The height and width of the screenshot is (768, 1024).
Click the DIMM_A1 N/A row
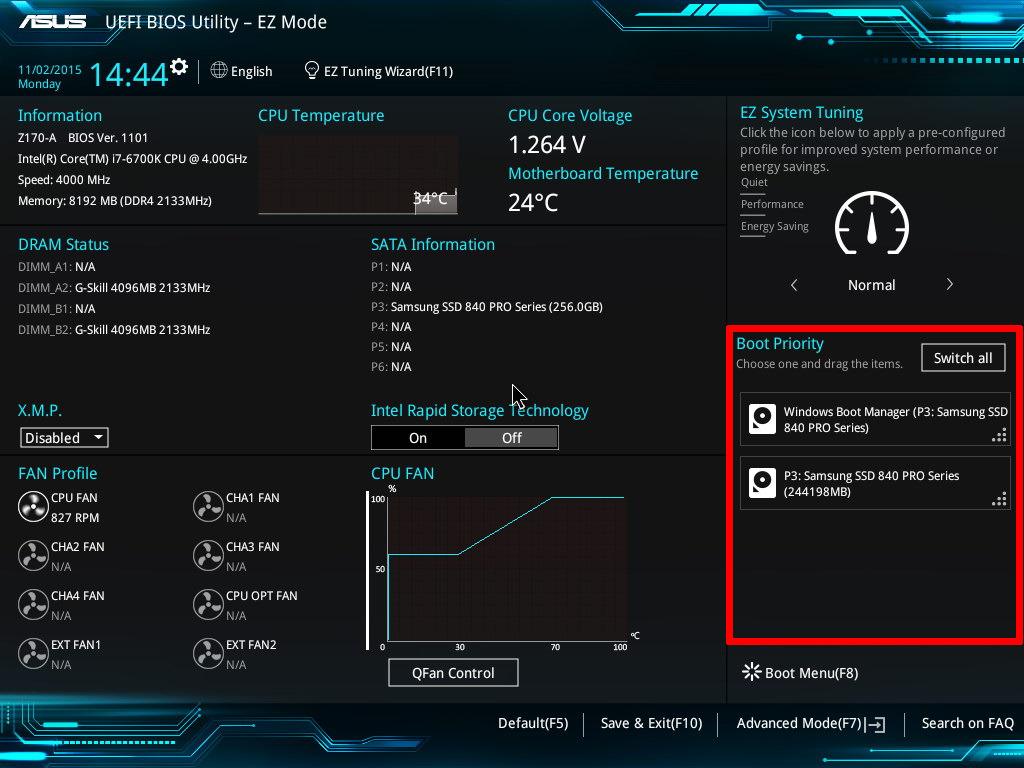coord(57,266)
